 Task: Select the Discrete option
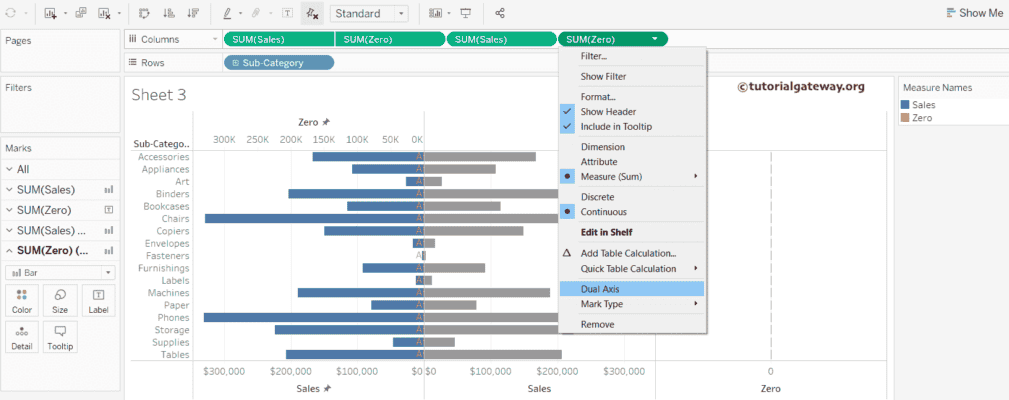click(598, 197)
